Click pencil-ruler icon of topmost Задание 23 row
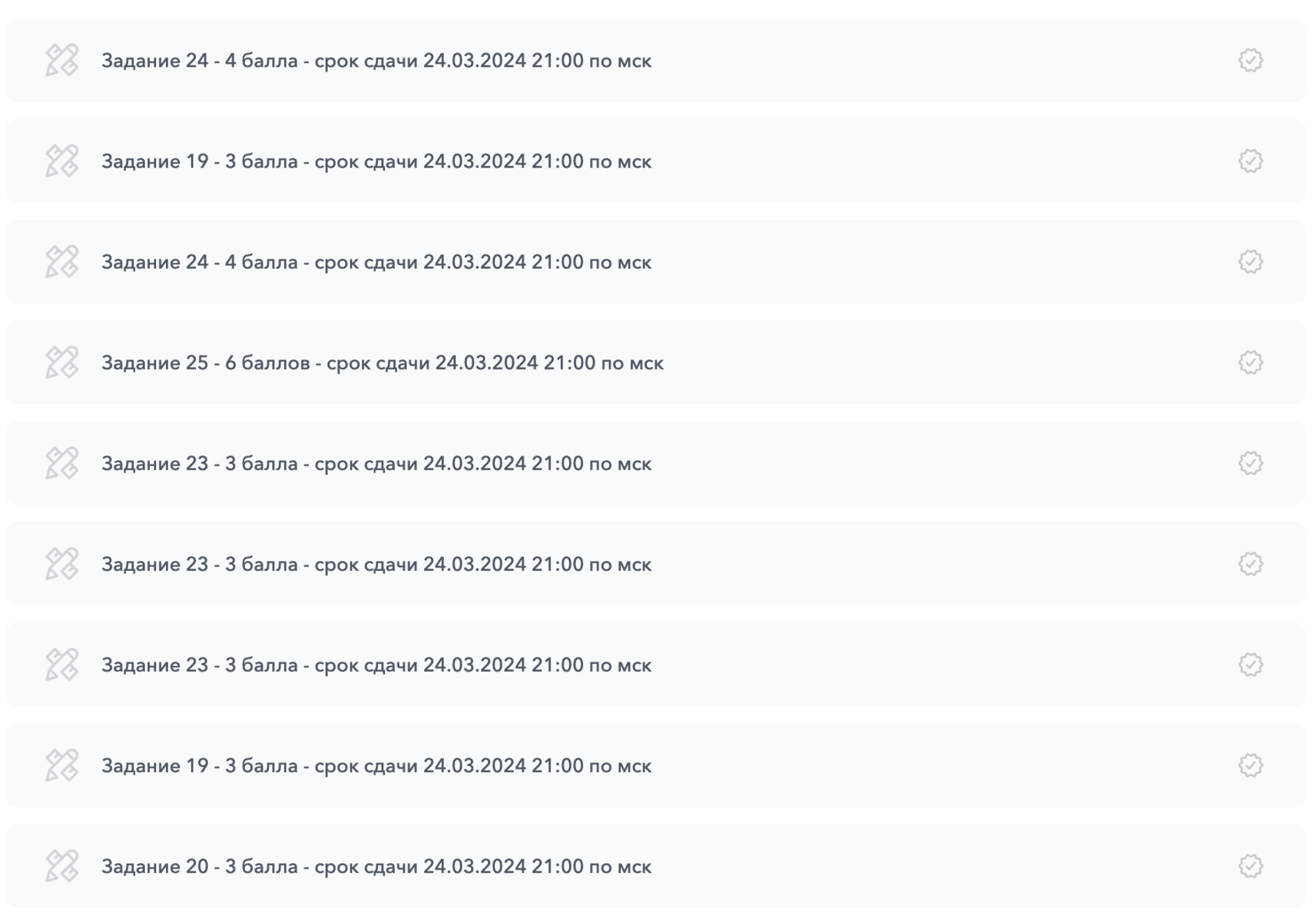Screen dimensions: 1316x922 pos(61,463)
